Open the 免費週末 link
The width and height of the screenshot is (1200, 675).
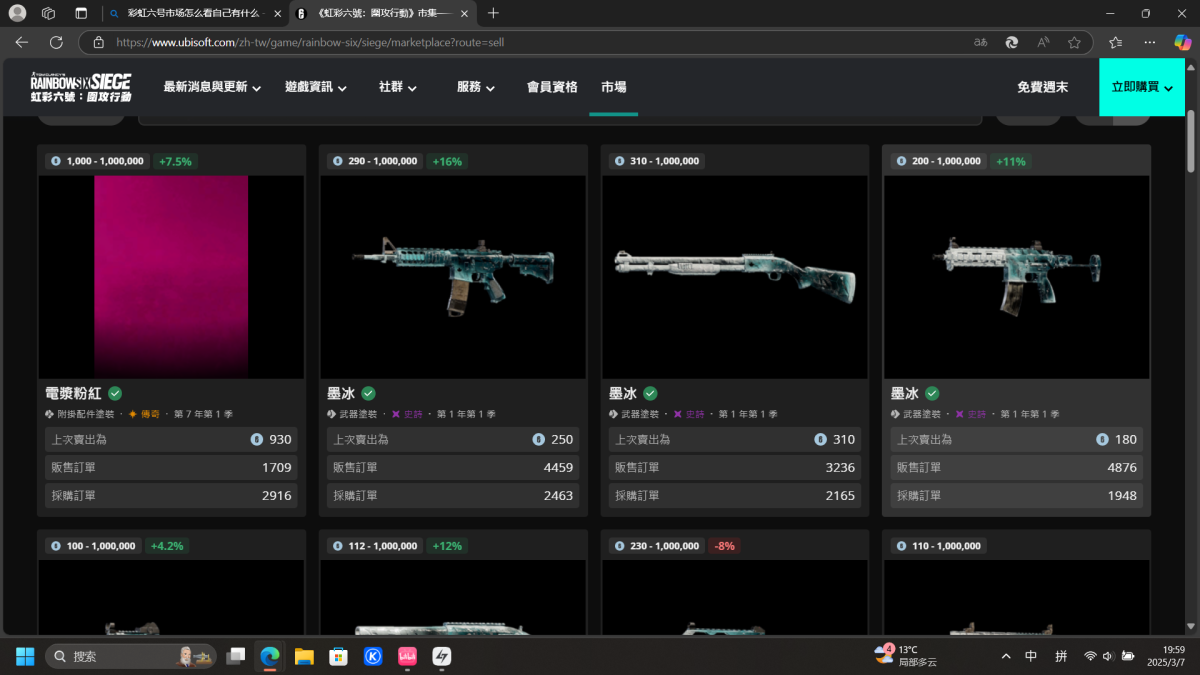tap(1043, 87)
